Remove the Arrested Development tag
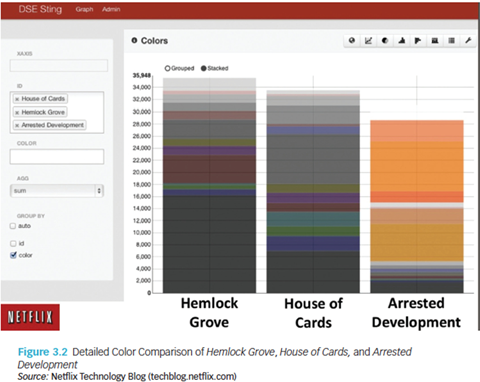This screenshot has height=382, width=480. (x=17, y=126)
